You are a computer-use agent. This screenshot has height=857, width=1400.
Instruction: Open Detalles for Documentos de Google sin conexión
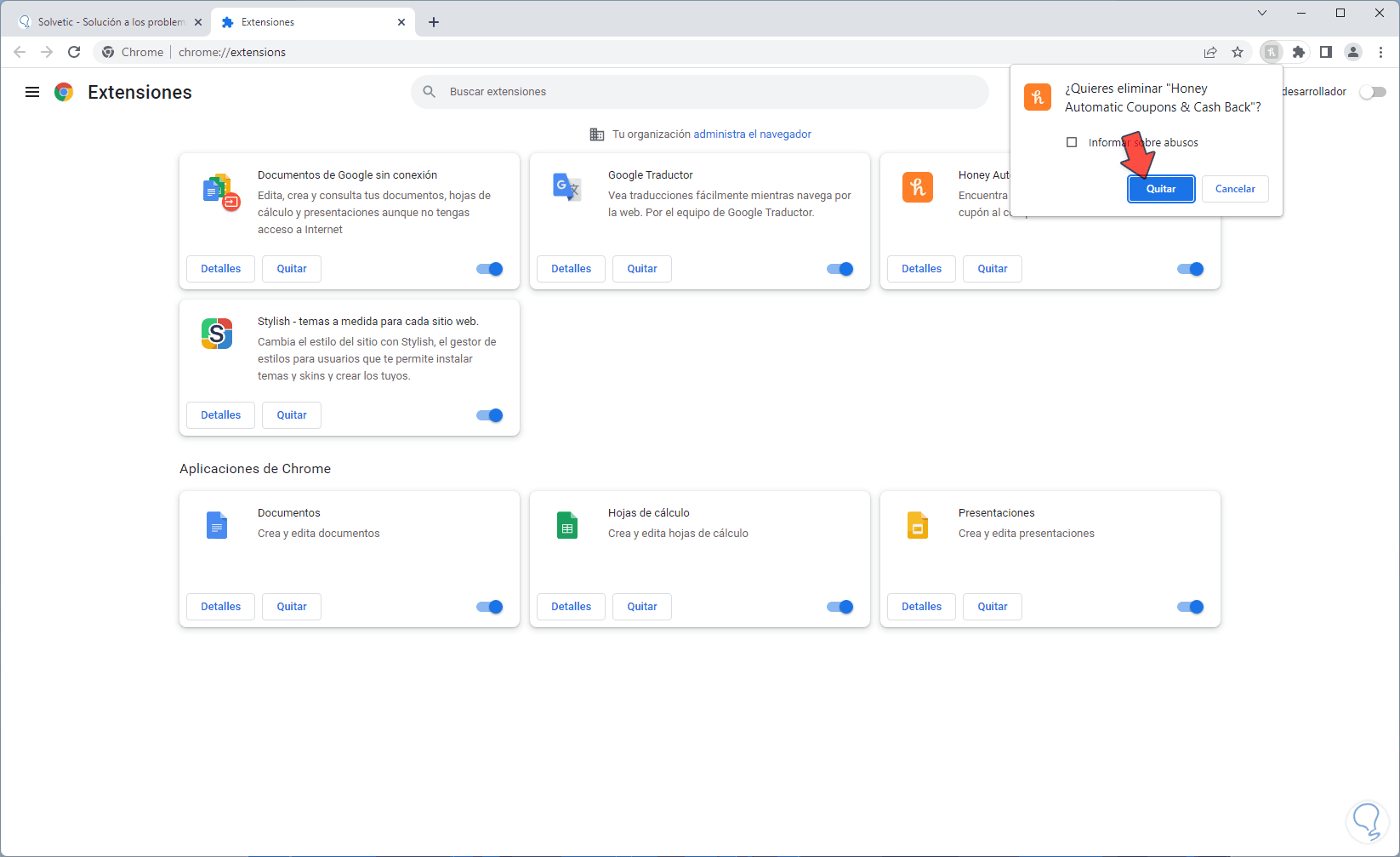(221, 269)
